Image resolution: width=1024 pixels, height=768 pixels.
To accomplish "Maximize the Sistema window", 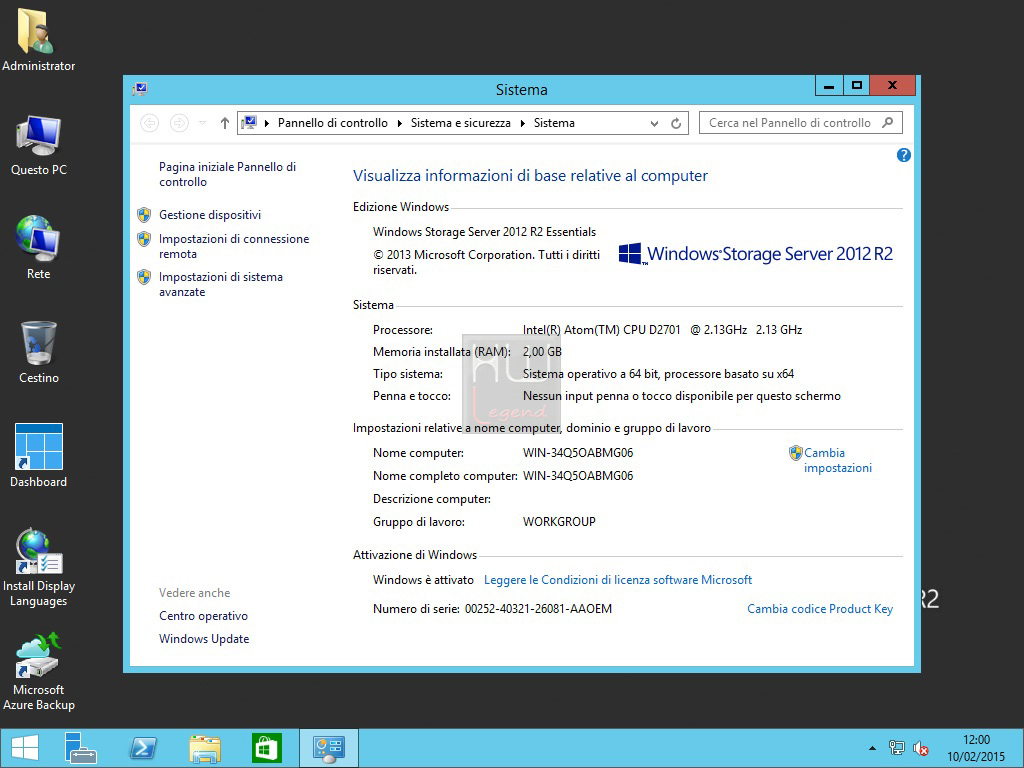I will [857, 86].
